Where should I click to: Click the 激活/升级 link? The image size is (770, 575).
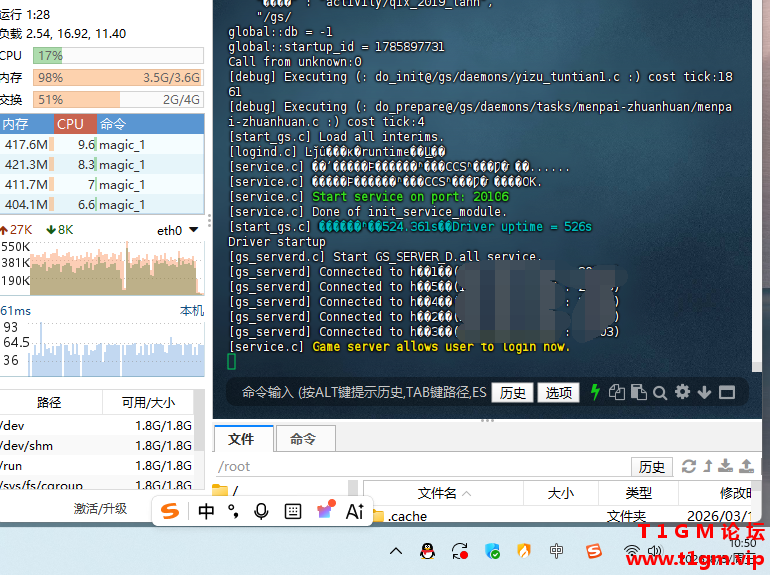click(100, 509)
